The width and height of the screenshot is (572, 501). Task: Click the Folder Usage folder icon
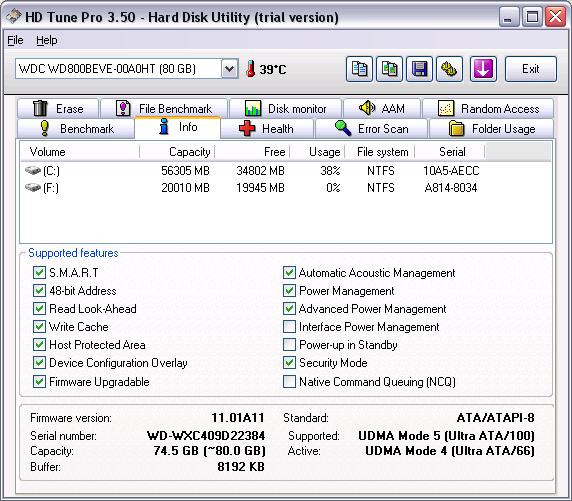[x=456, y=128]
